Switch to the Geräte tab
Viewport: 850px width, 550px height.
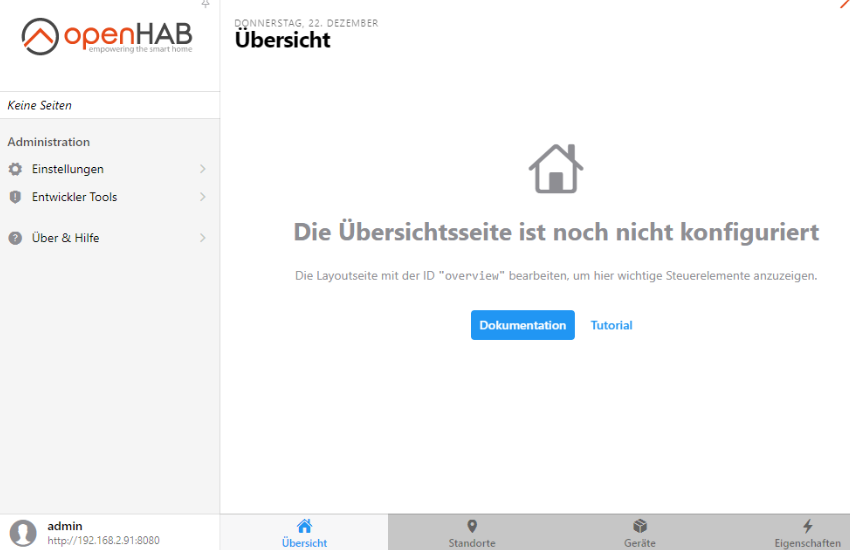[640, 532]
